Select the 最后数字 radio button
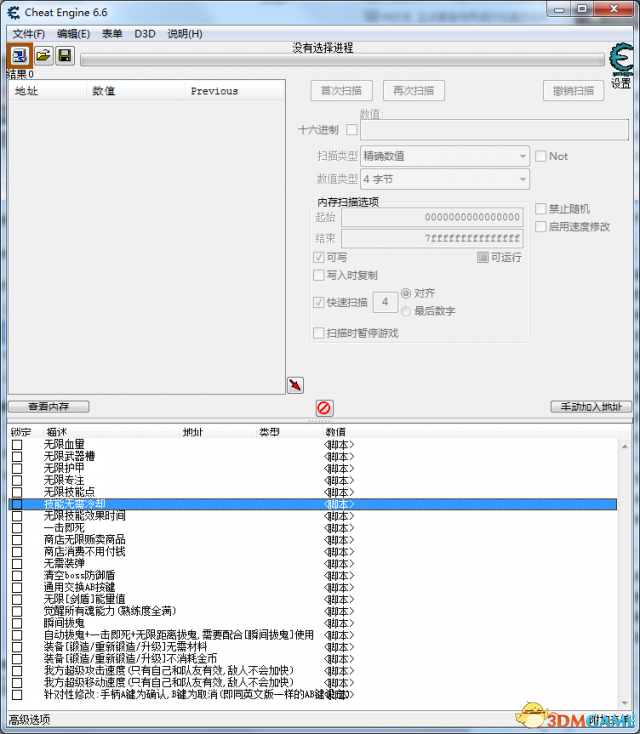640x734 pixels. point(407,311)
